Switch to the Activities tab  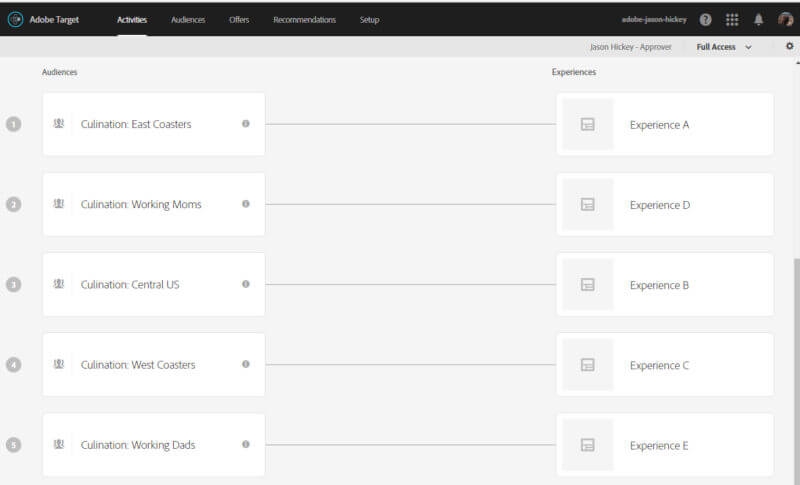coord(132,19)
